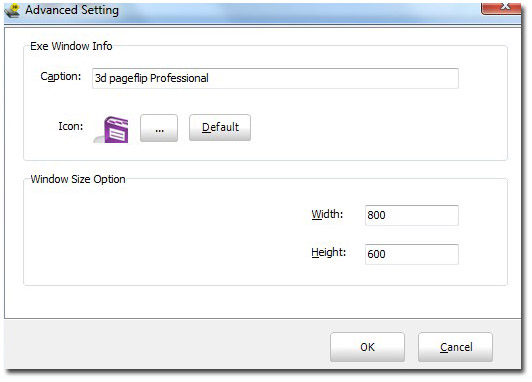Click the "Icon:" label
The width and height of the screenshot is (532, 382).
click(71, 126)
